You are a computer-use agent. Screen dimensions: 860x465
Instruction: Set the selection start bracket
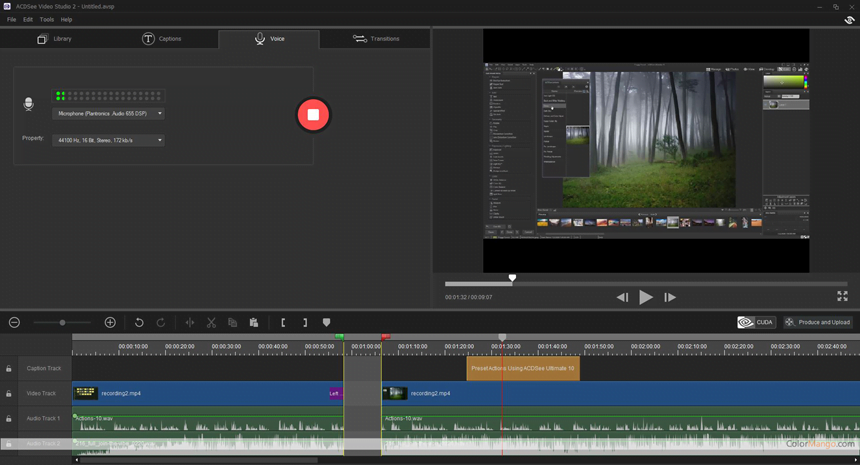click(283, 322)
